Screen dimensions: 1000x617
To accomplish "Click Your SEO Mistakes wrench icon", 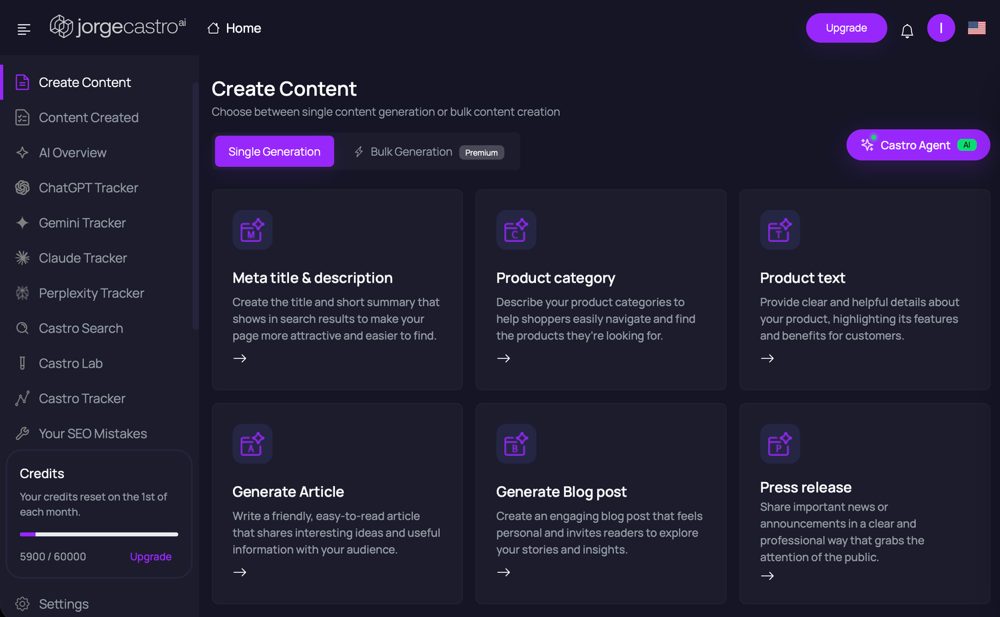I will coord(22,433).
